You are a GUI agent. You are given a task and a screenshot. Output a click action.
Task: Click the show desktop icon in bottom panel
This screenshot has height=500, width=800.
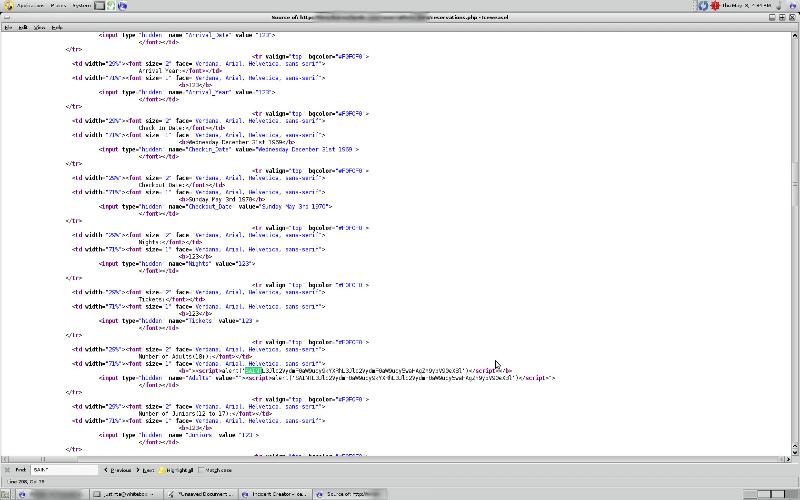[7, 494]
